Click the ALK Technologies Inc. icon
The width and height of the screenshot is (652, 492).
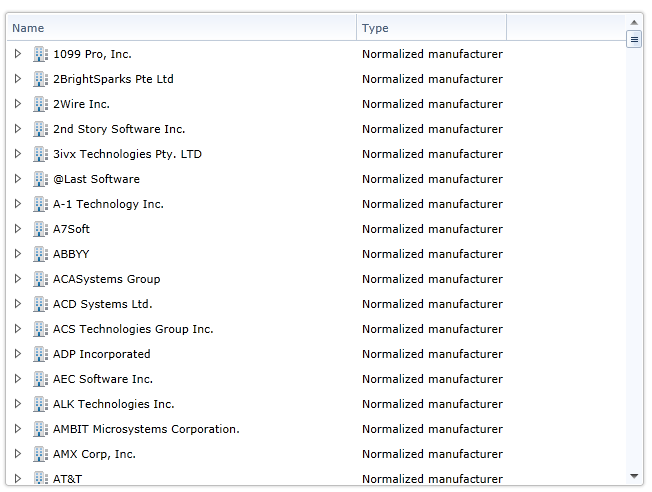click(x=40, y=404)
